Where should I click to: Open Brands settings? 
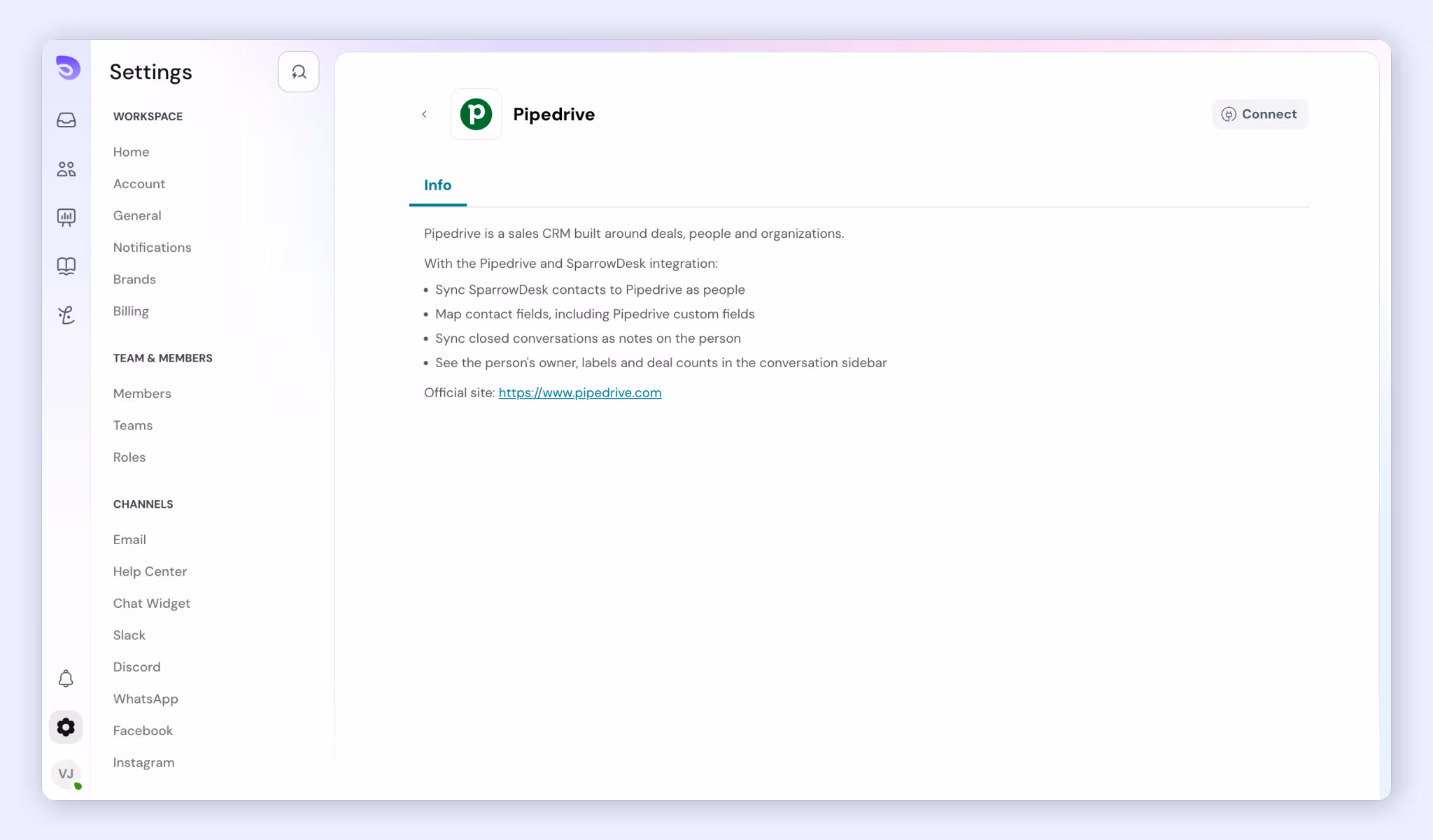pyautogui.click(x=134, y=279)
